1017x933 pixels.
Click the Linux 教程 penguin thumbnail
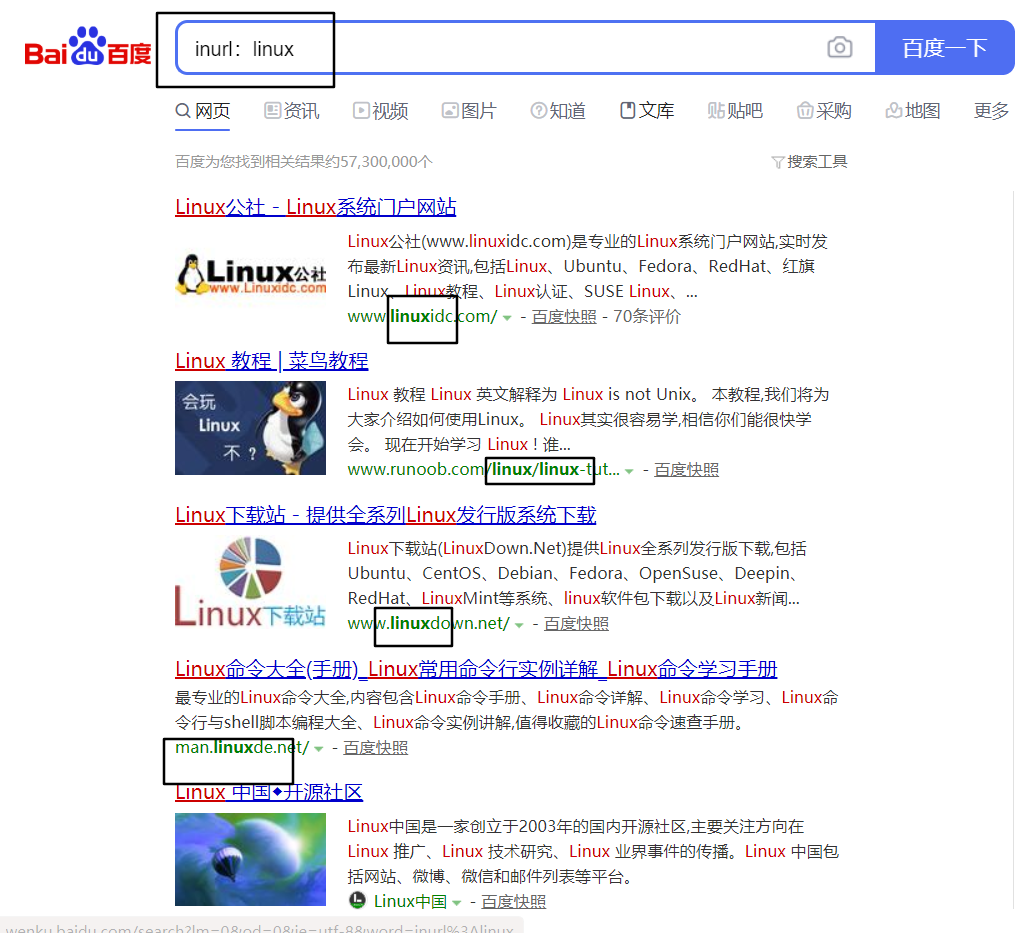tap(250, 428)
